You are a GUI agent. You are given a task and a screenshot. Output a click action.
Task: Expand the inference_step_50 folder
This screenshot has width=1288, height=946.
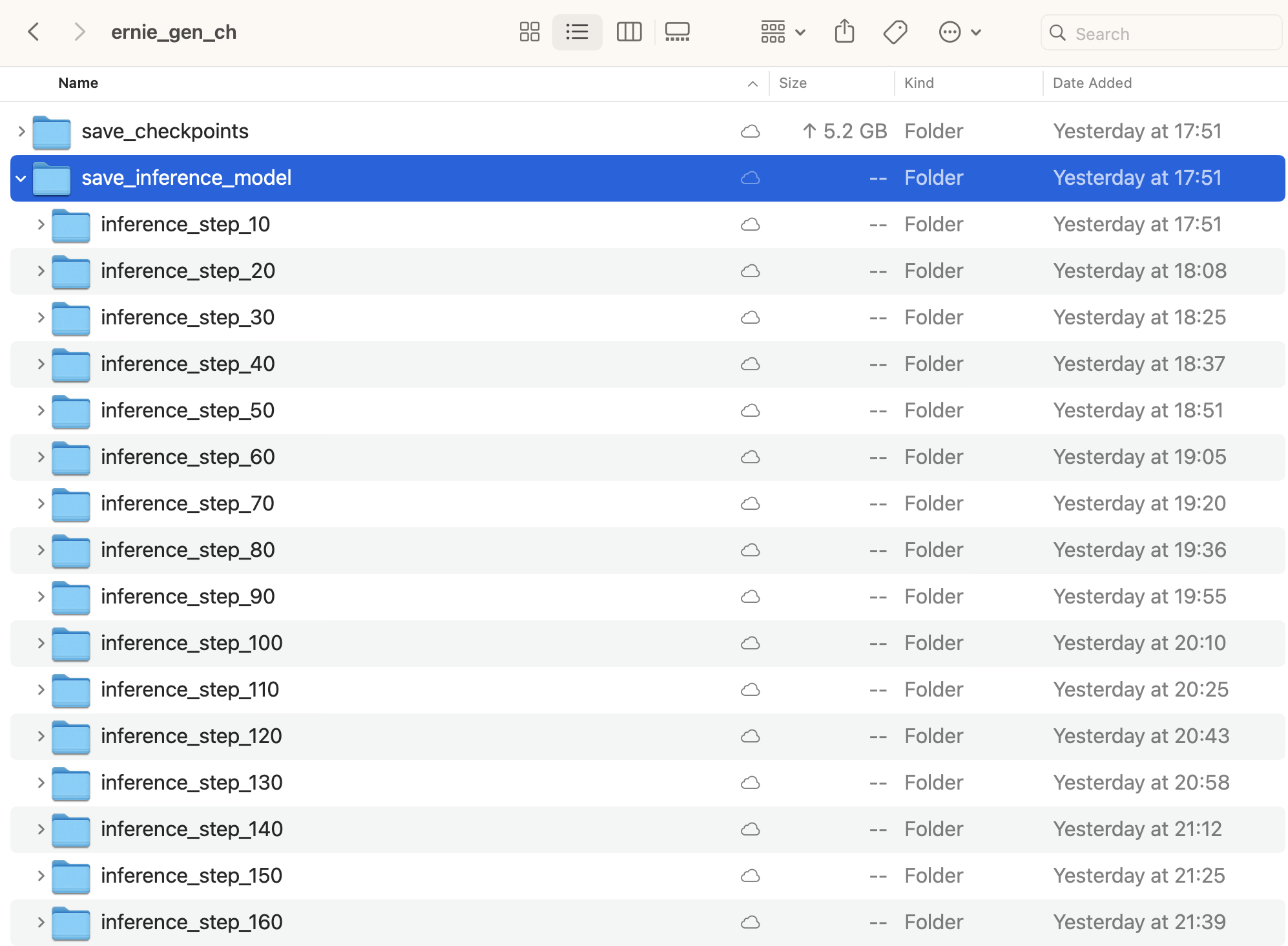(41, 411)
